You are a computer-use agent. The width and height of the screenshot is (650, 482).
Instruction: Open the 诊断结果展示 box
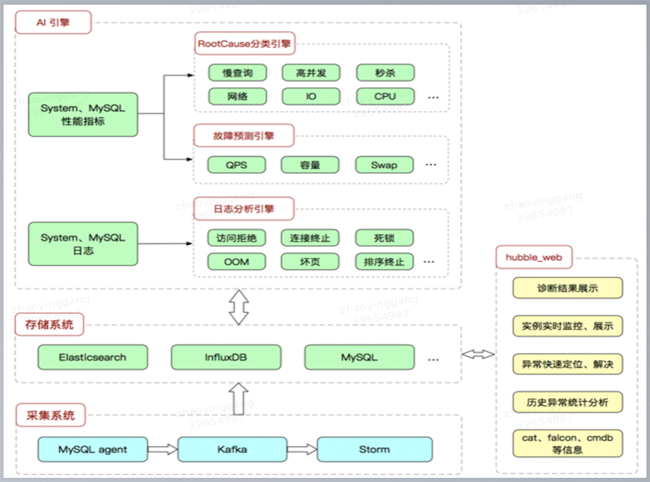568,288
